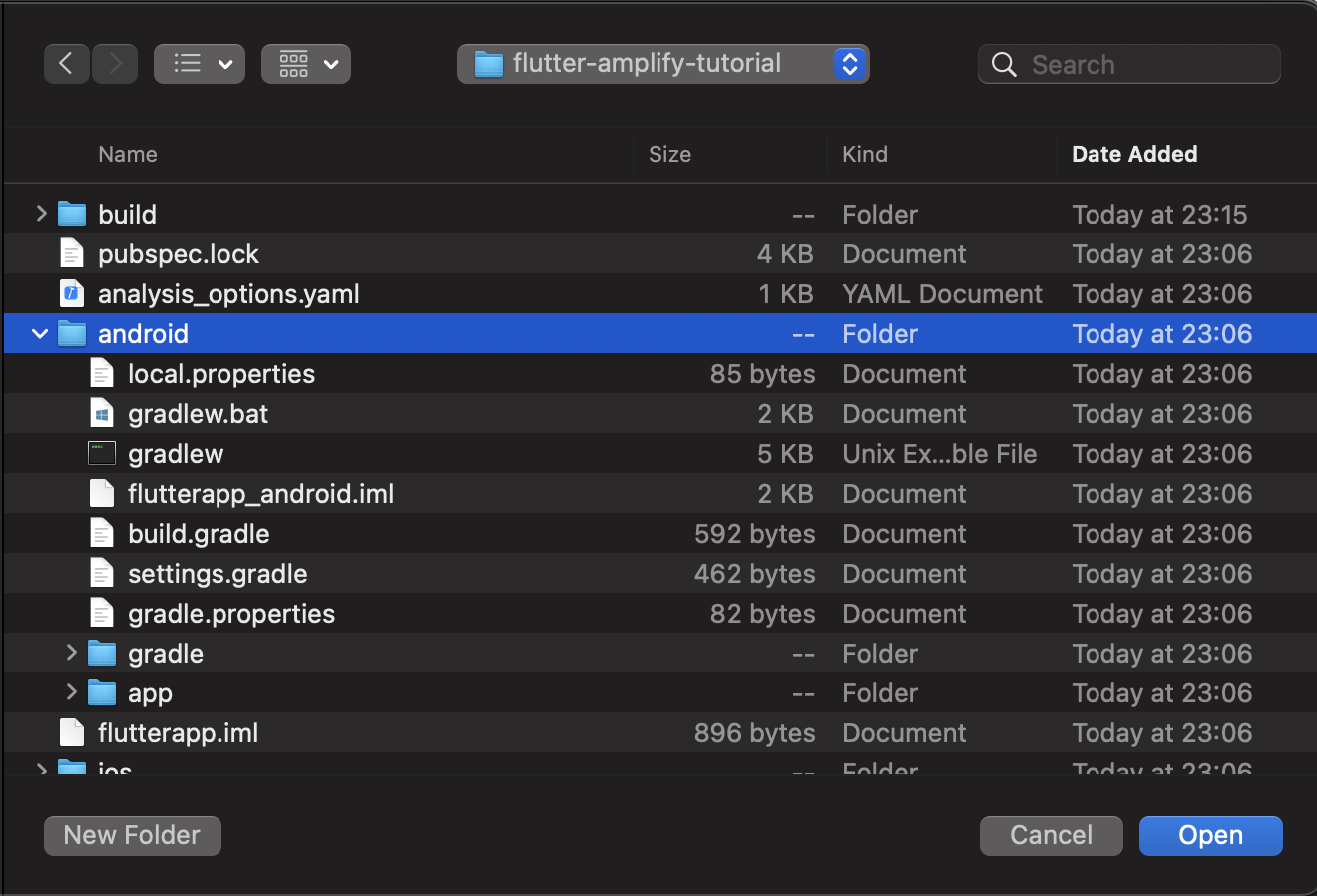This screenshot has width=1317, height=896.
Task: Click the YAML Document kind cell
Action: click(942, 293)
